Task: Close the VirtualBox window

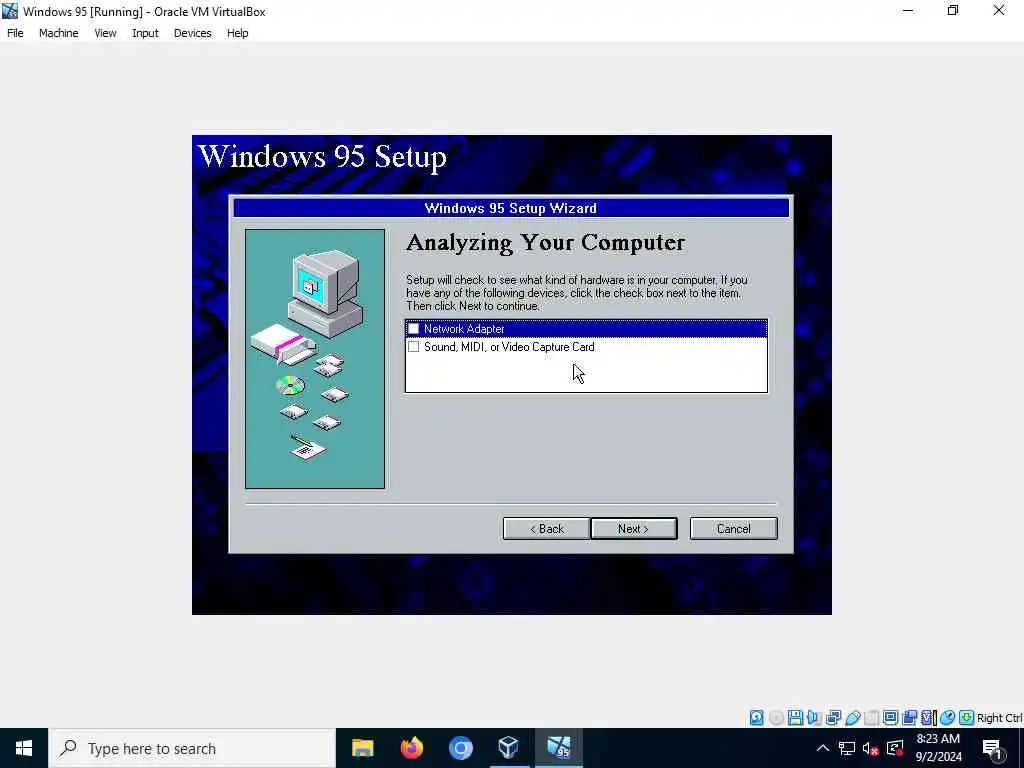Action: click(999, 11)
